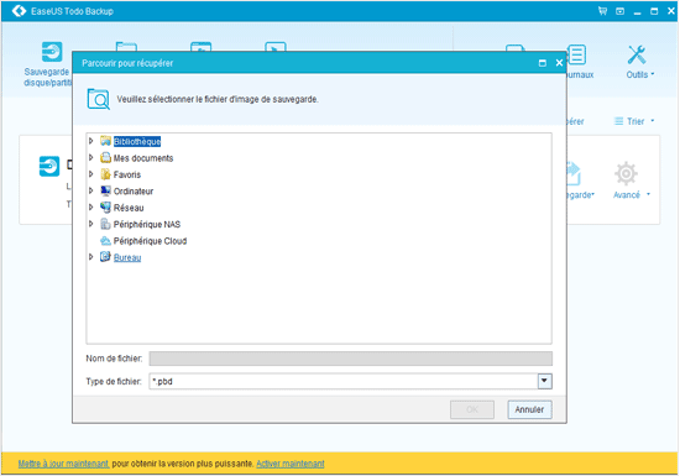Click the Réseau network icon

[x=105, y=207]
